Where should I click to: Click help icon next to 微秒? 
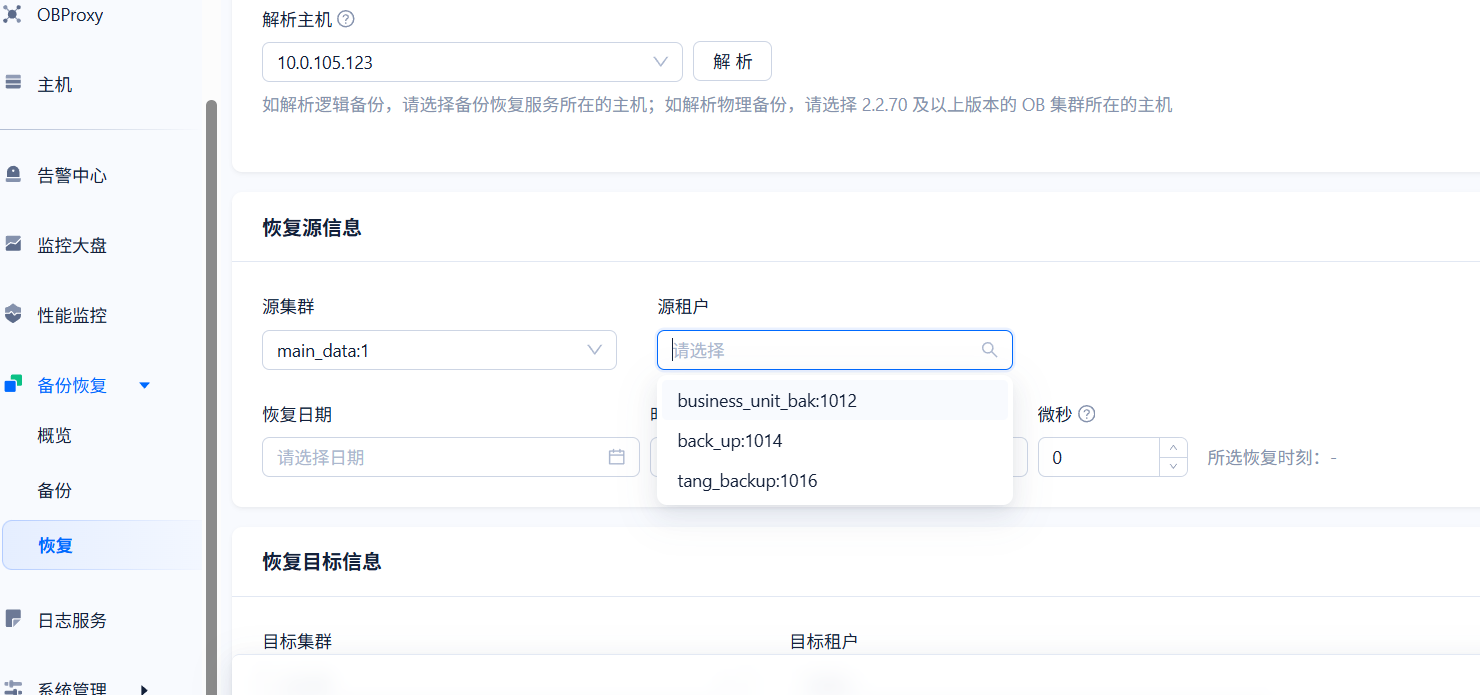[1087, 414]
